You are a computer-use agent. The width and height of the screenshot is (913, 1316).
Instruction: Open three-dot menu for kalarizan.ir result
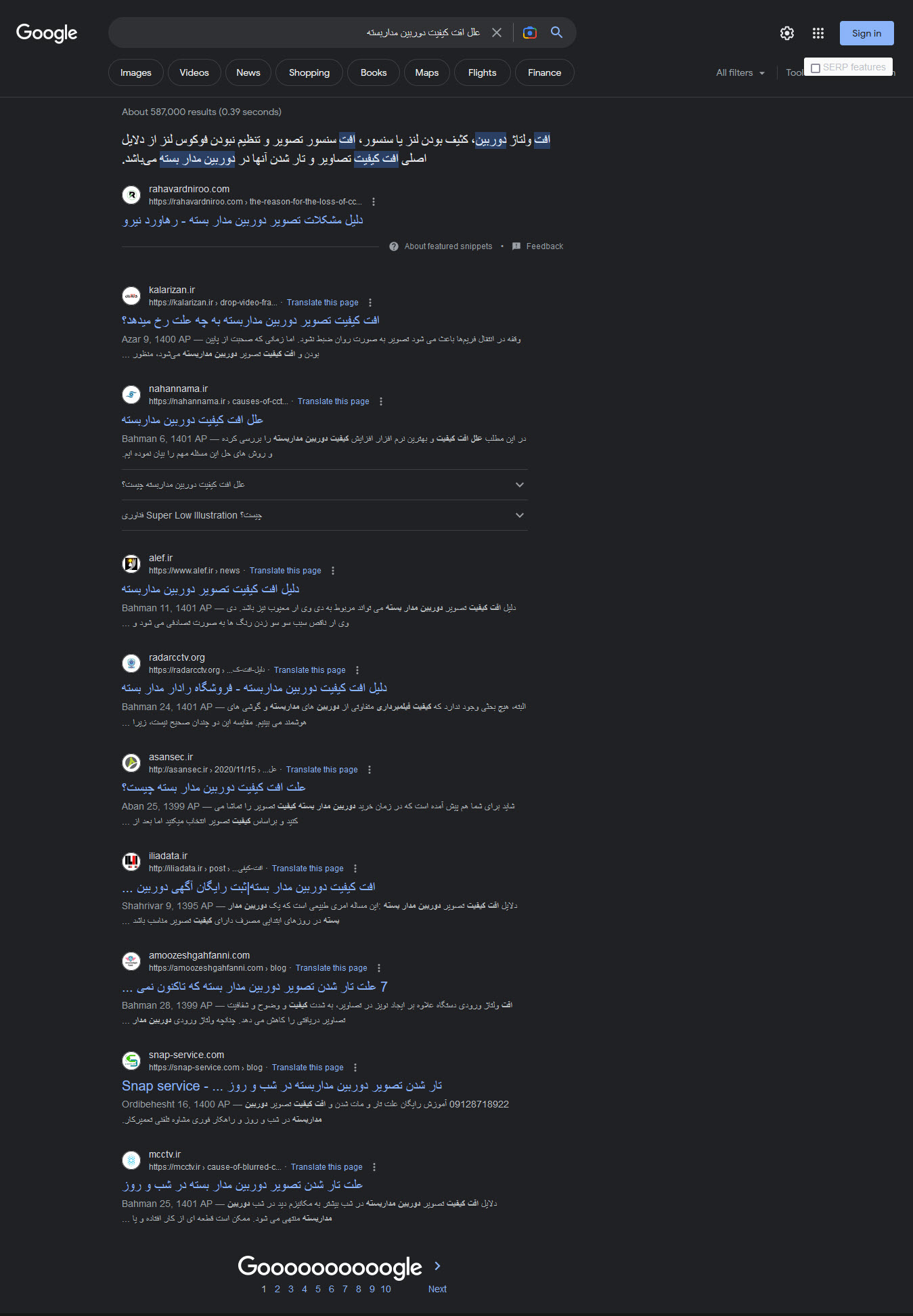pos(370,303)
